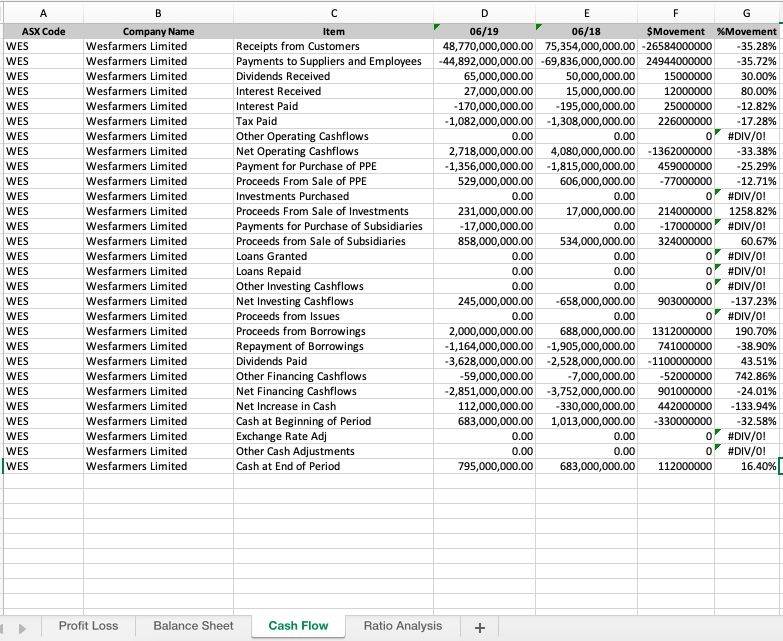Select the Net Operating Cashflows cell
783x641 pixels.
pos(334,151)
